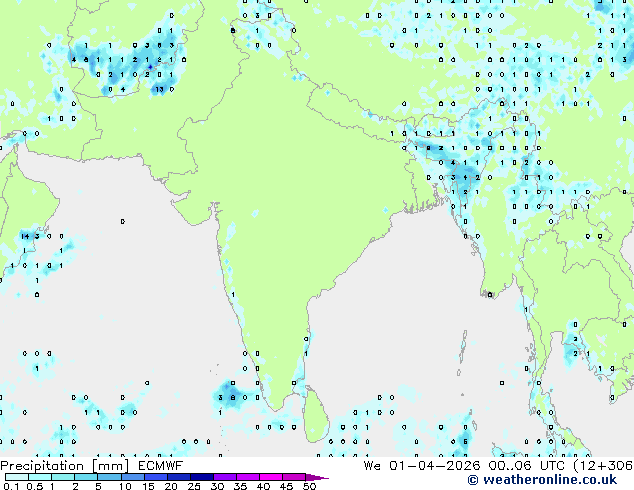Image resolution: width=634 pixels, height=490 pixels.
Task: Click the 'Precipitation' title text
Action: tap(42, 466)
